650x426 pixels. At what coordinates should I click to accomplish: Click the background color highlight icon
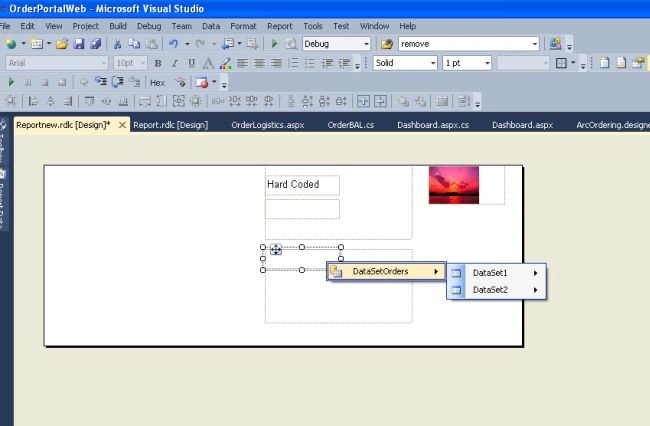225,63
